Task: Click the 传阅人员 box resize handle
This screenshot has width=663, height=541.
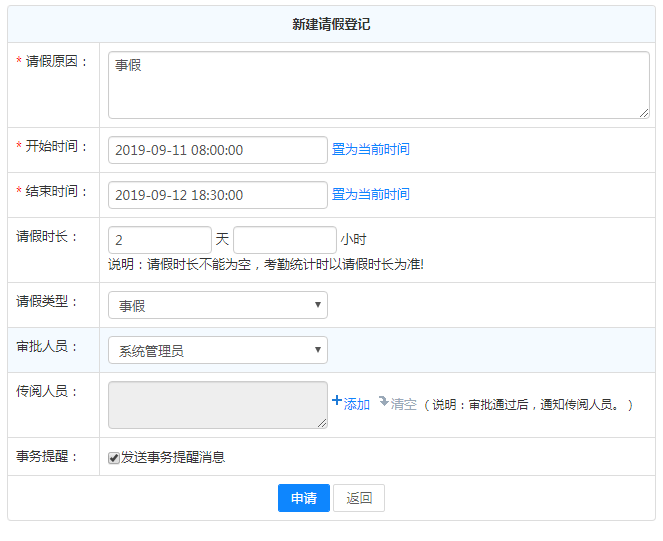Action: (322, 423)
